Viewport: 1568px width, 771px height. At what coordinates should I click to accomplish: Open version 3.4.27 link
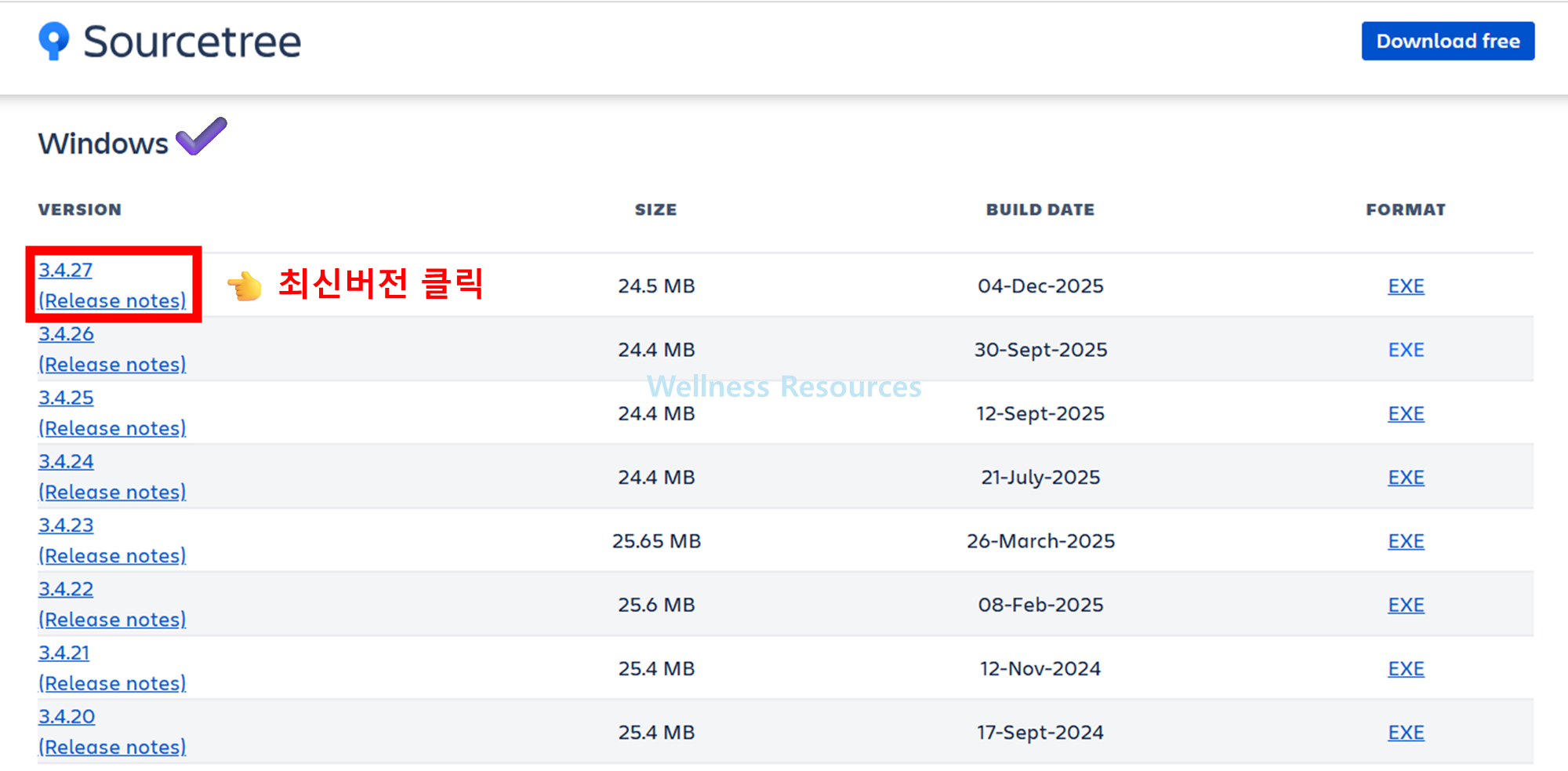[66, 270]
